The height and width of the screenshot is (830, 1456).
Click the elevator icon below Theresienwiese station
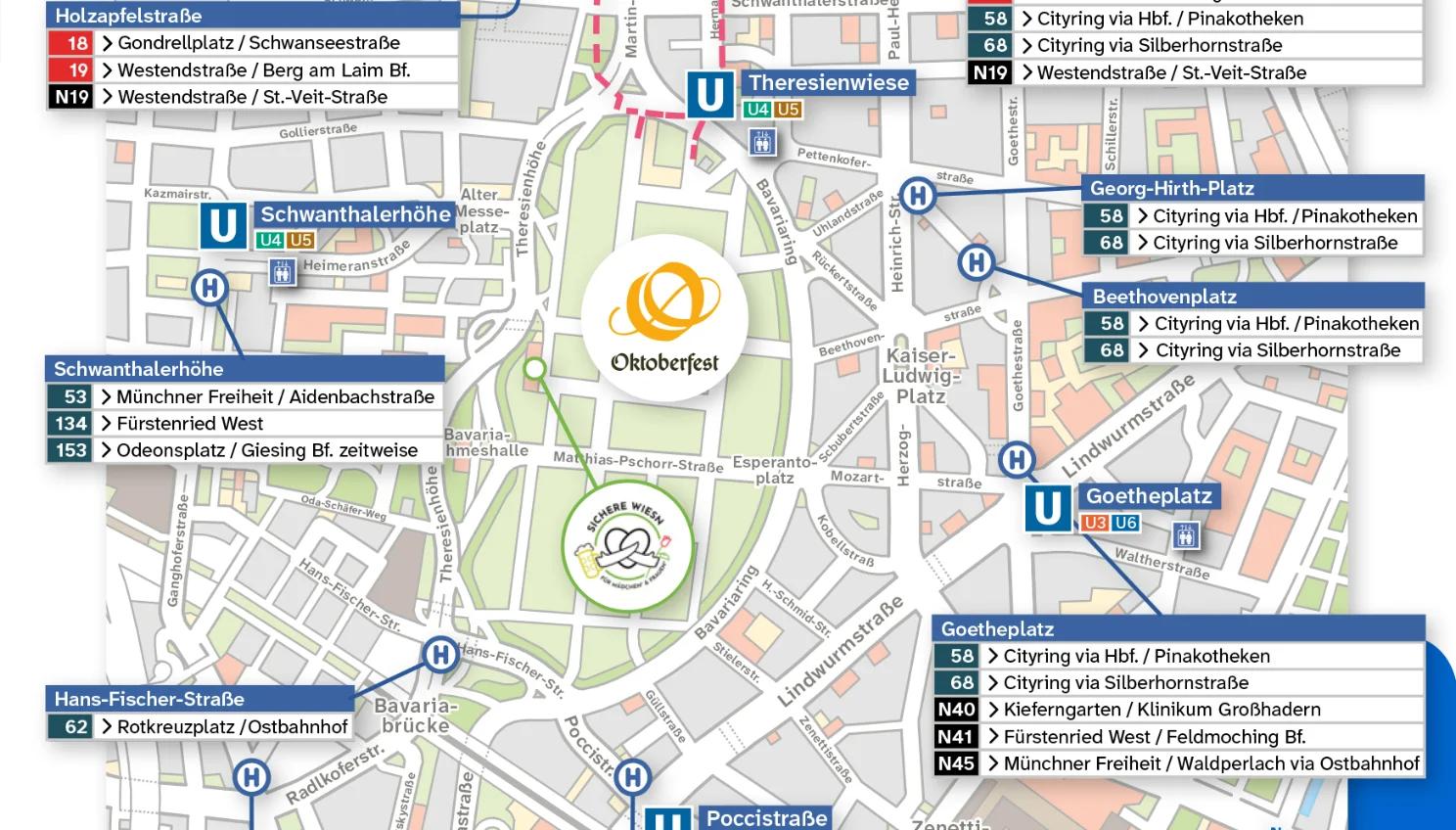(x=762, y=142)
